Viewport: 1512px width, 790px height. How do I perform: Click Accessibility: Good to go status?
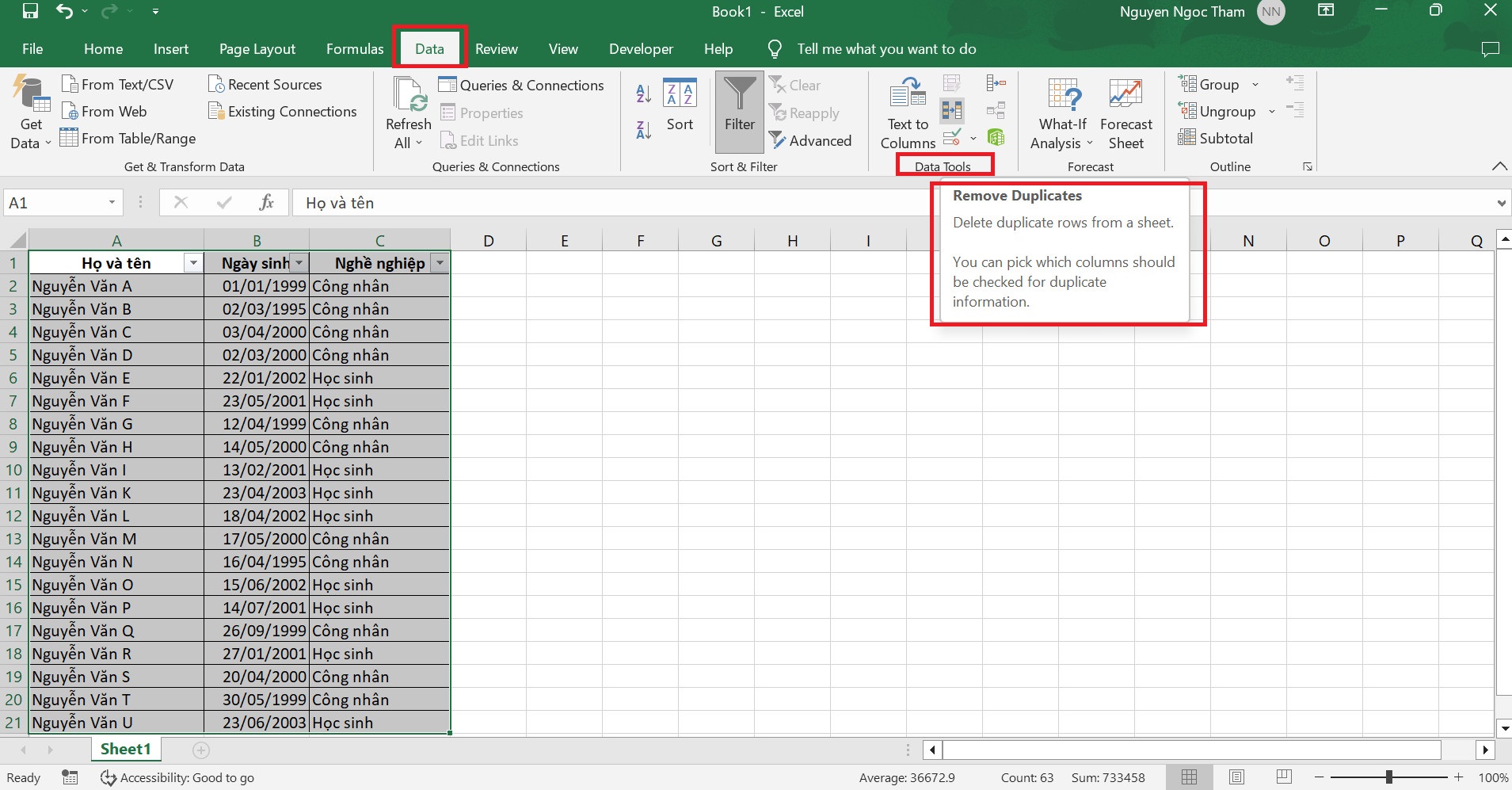177,777
